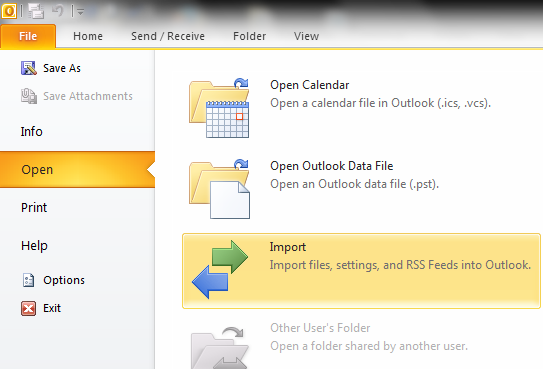Open the Help section

pyautogui.click(x=34, y=246)
